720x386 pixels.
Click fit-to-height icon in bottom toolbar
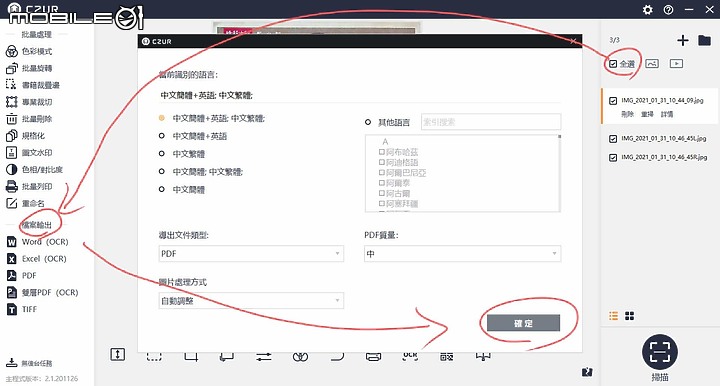coord(118,354)
